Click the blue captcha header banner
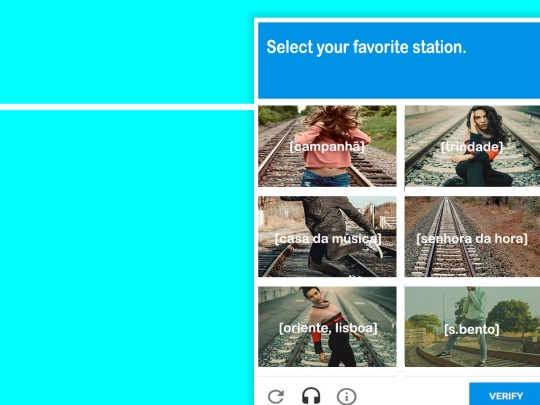 [399, 60]
